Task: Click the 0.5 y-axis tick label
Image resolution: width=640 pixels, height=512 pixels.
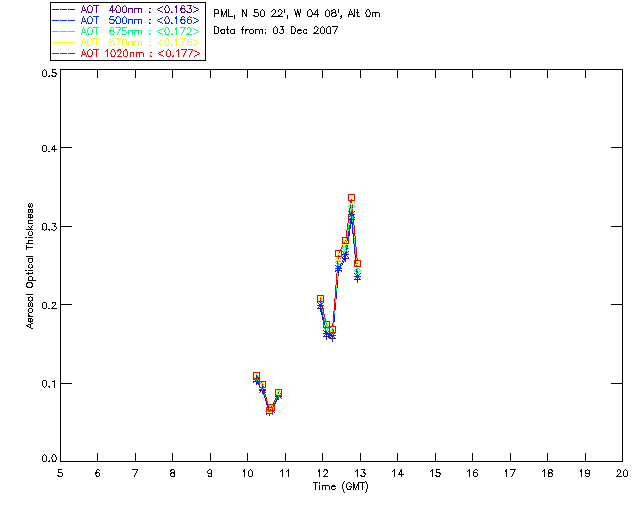Action: pos(49,73)
